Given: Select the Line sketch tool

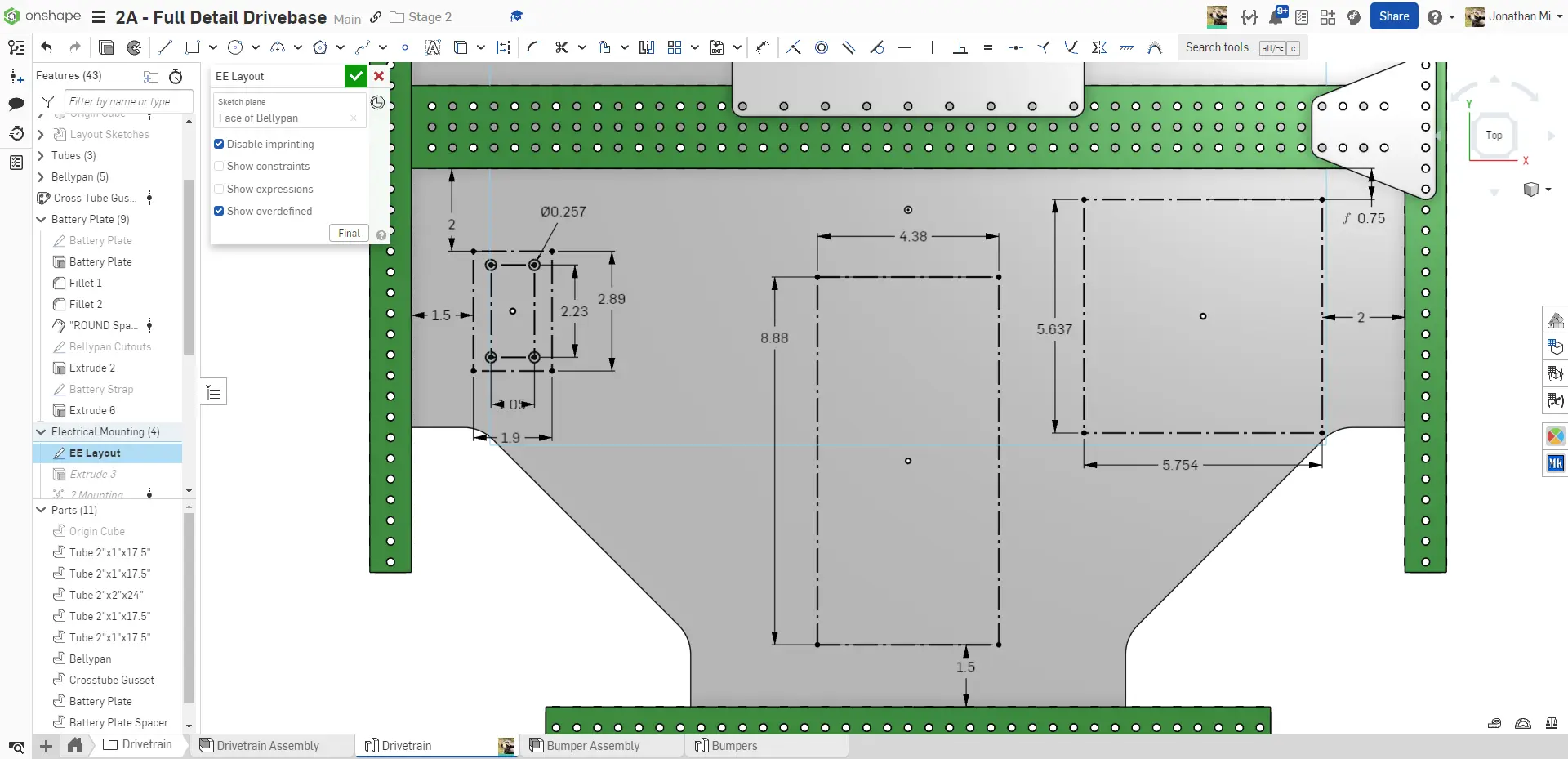Looking at the screenshot, I should click(x=165, y=47).
